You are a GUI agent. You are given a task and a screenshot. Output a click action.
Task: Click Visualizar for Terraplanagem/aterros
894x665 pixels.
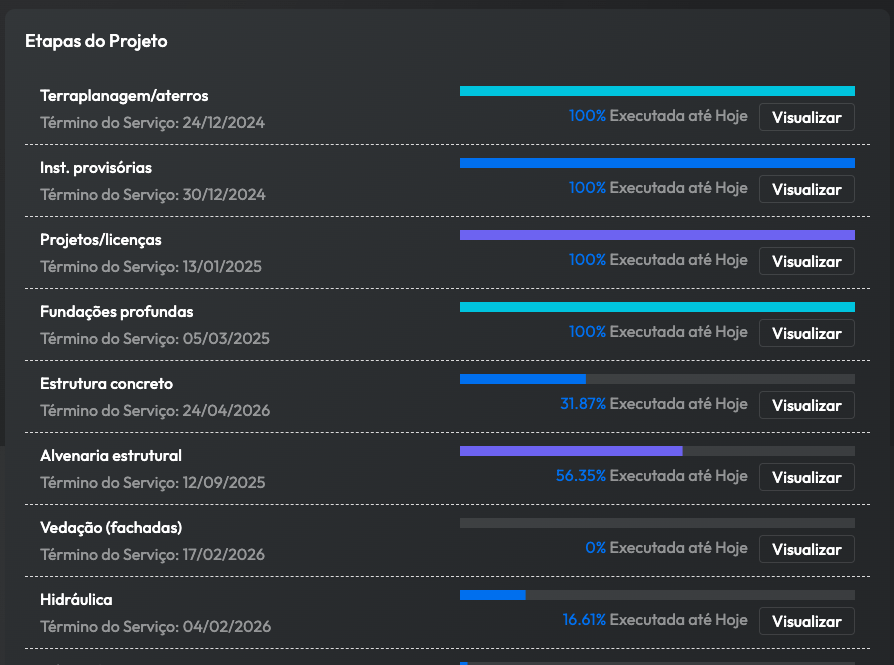806,117
